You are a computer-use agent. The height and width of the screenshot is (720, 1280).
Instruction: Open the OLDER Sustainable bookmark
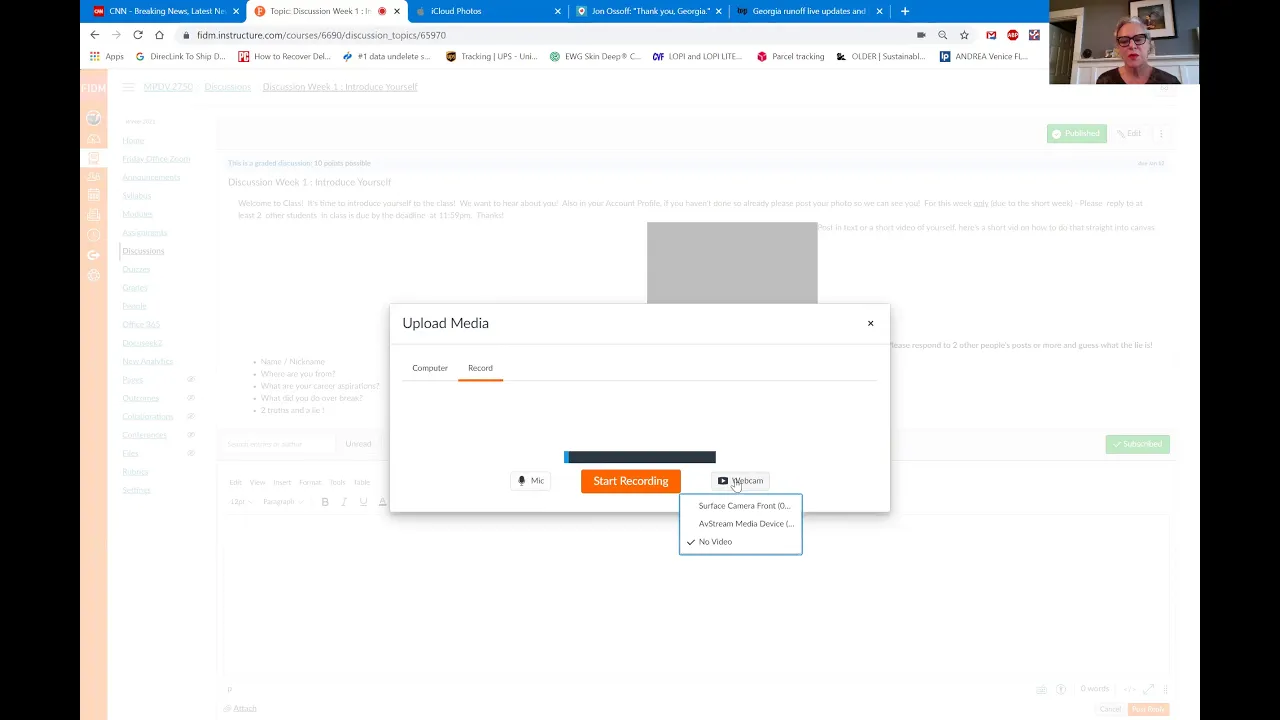882,56
